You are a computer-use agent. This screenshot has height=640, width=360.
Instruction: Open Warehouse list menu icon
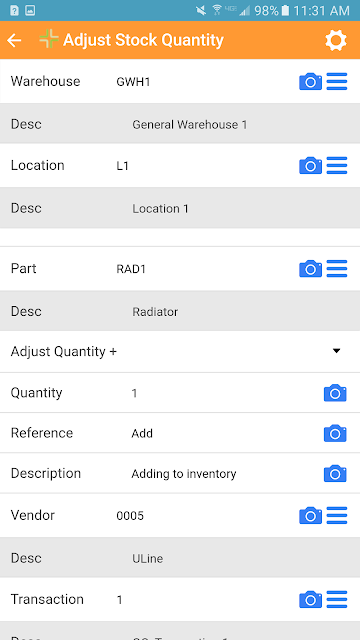coord(337,81)
